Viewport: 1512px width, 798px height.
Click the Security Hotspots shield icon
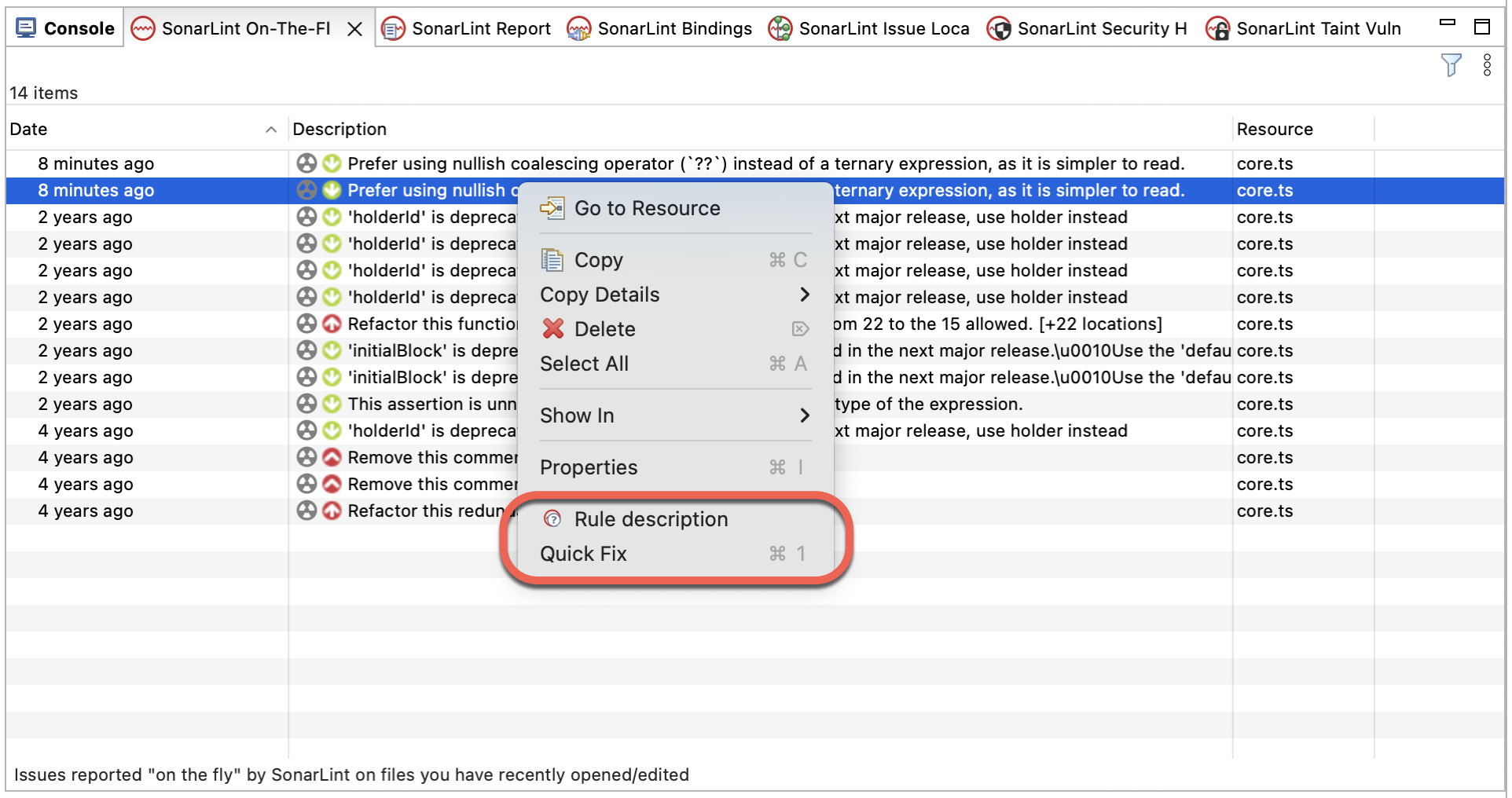(999, 29)
